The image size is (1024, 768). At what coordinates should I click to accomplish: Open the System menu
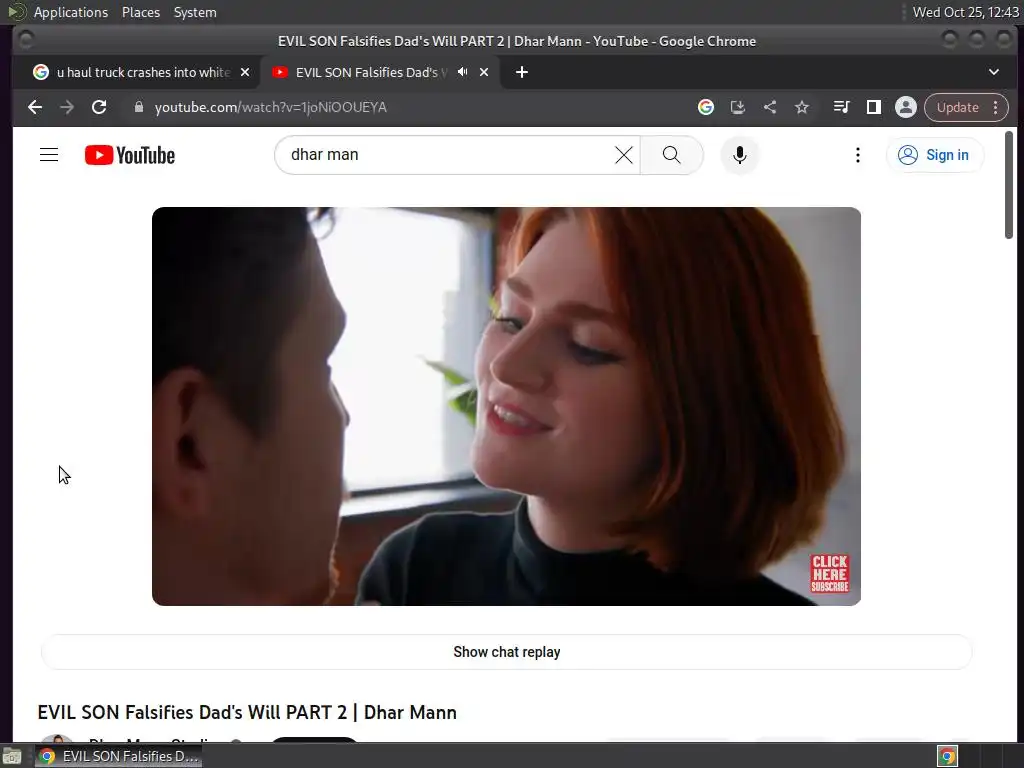tap(195, 12)
